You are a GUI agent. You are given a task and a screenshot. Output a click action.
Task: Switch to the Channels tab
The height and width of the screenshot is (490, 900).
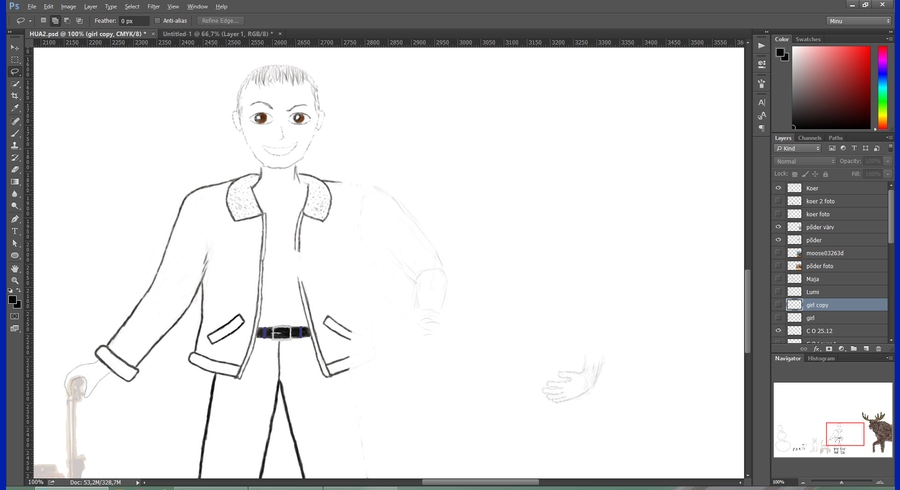pyautogui.click(x=809, y=138)
